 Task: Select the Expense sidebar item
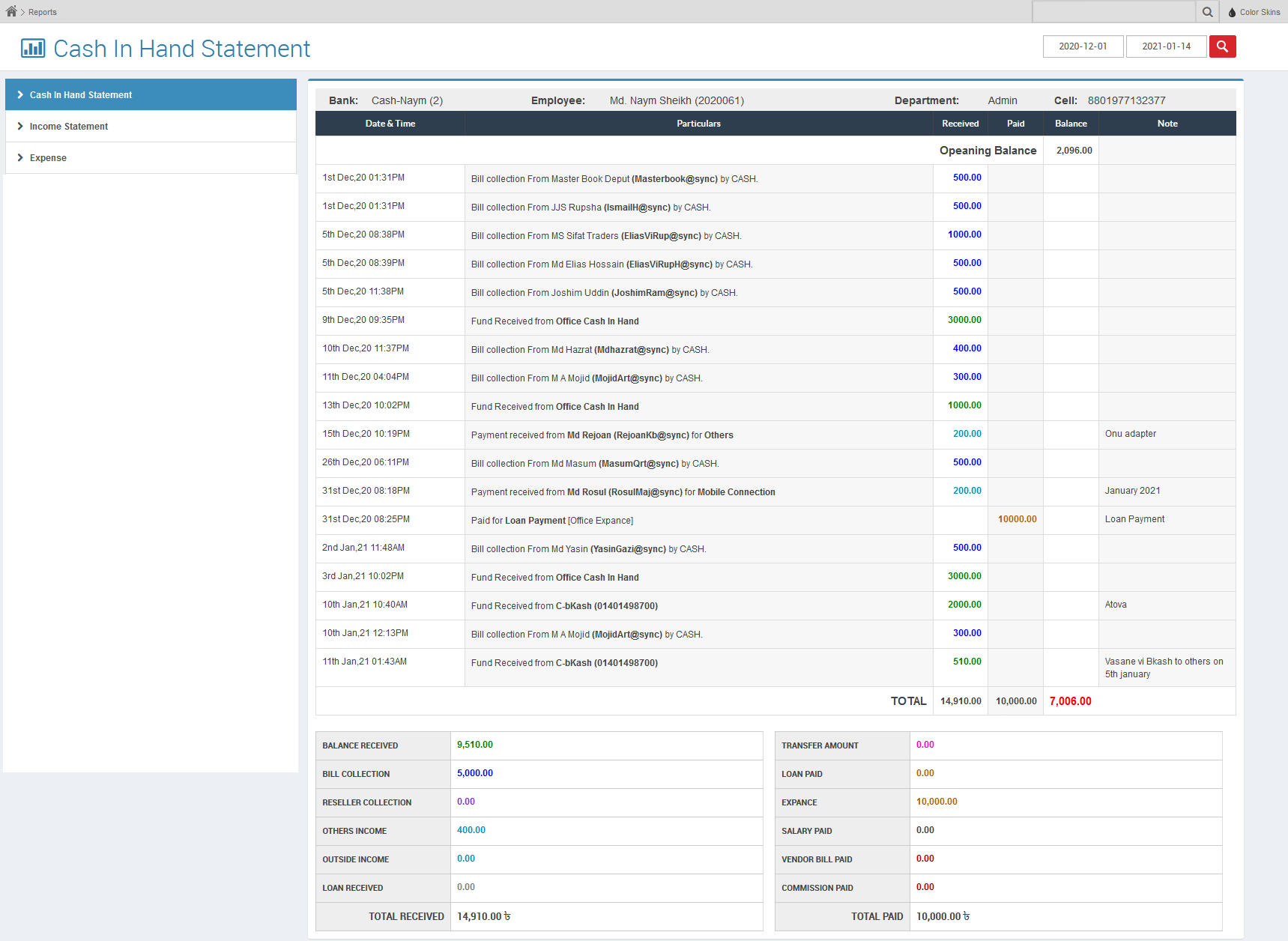pyautogui.click(x=48, y=158)
